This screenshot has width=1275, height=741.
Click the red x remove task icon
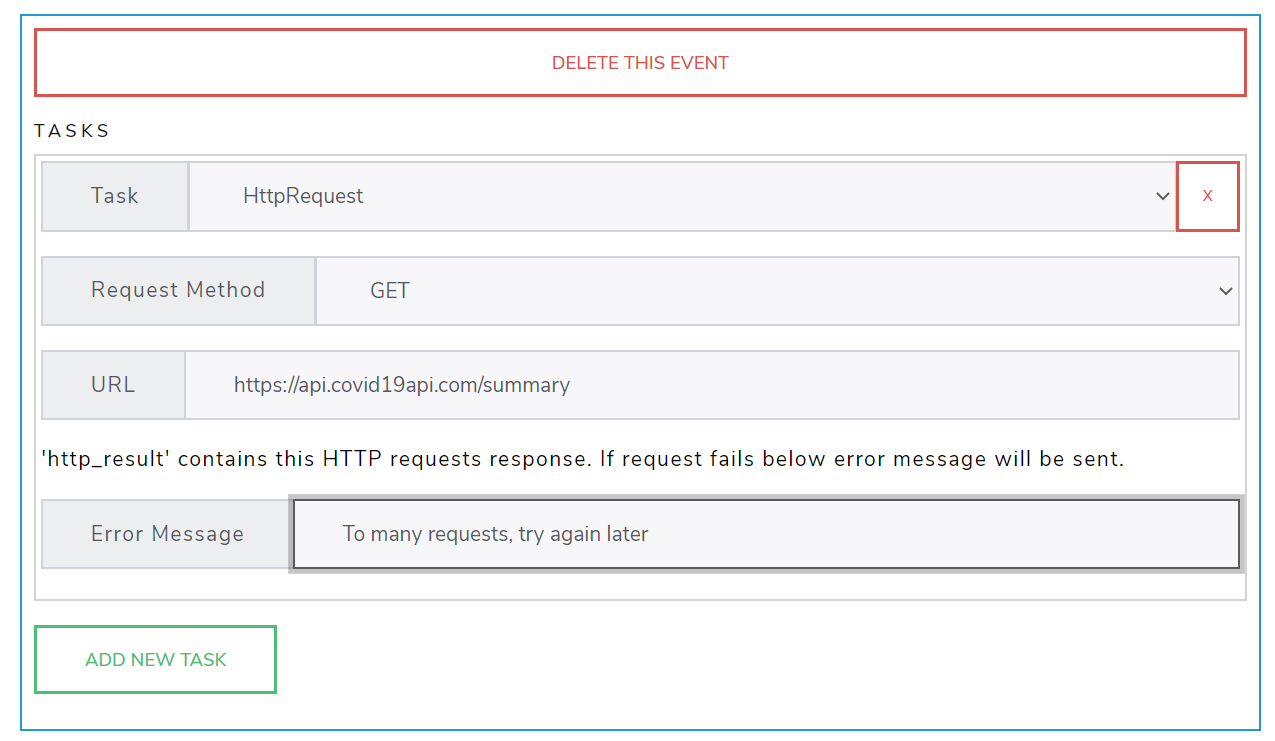tap(1207, 196)
